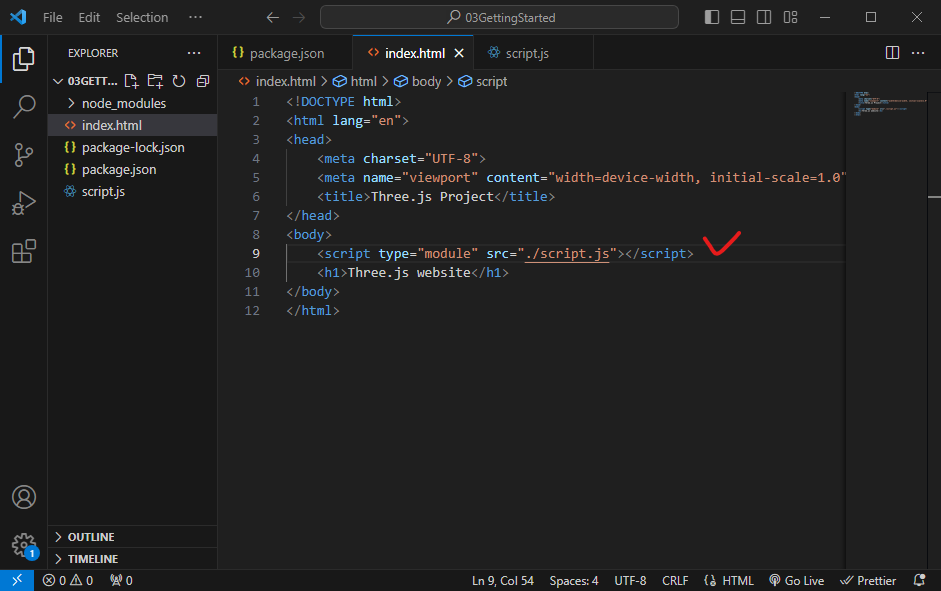The width and height of the screenshot is (941, 591).
Task: Click the ports forwarded indicator showing 0
Action: [121, 580]
